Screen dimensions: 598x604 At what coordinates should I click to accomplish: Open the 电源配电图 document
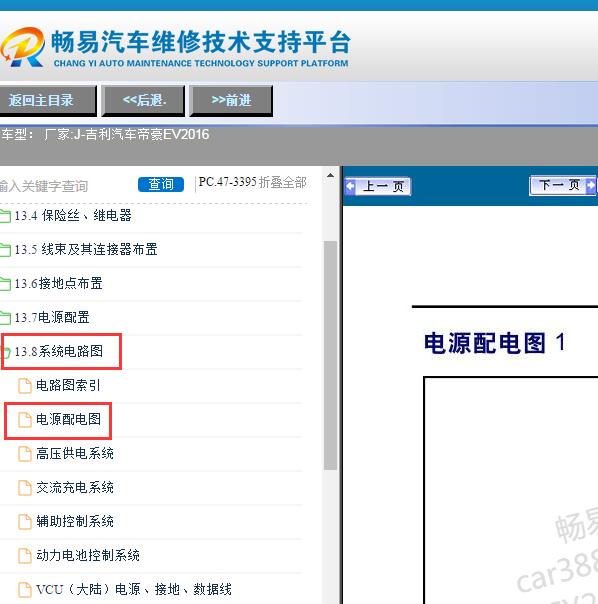68,419
